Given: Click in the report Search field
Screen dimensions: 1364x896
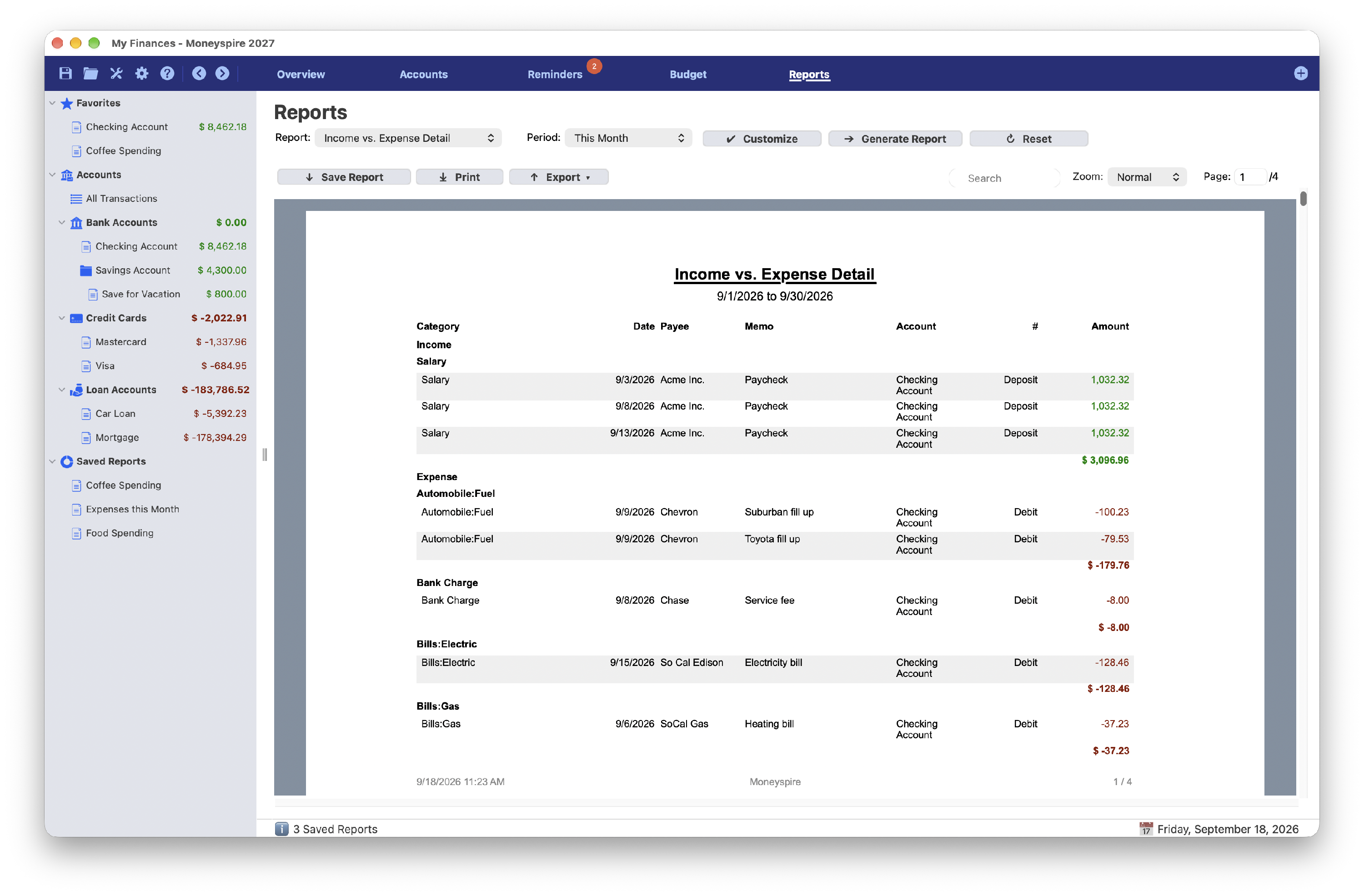Looking at the screenshot, I should click(1004, 178).
